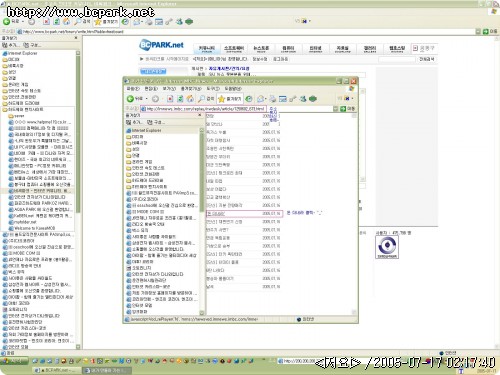The height and width of the screenshot is (375, 500).
Task: Click the favorites list scrollbar in the front popup
Action: pyautogui.click(x=202, y=221)
